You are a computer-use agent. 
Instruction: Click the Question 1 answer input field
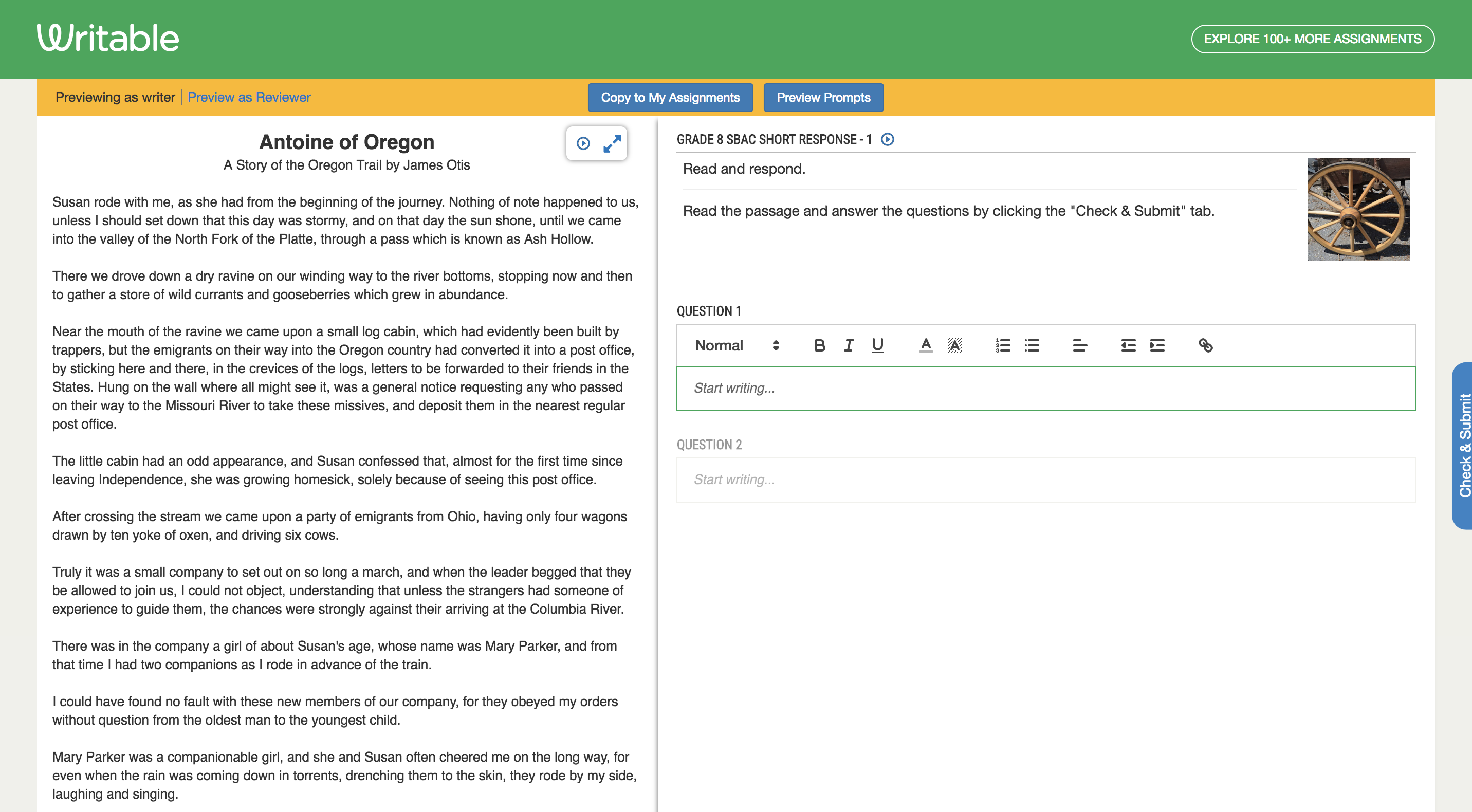tap(1045, 388)
